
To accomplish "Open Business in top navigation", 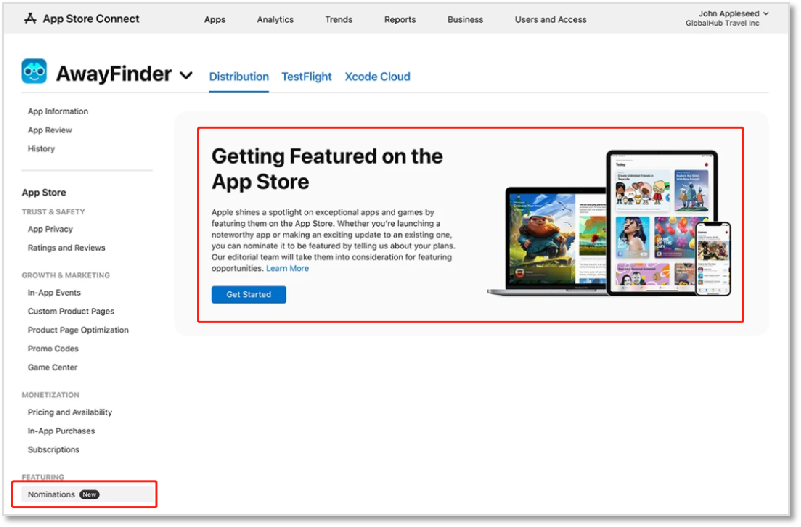I will (x=465, y=19).
